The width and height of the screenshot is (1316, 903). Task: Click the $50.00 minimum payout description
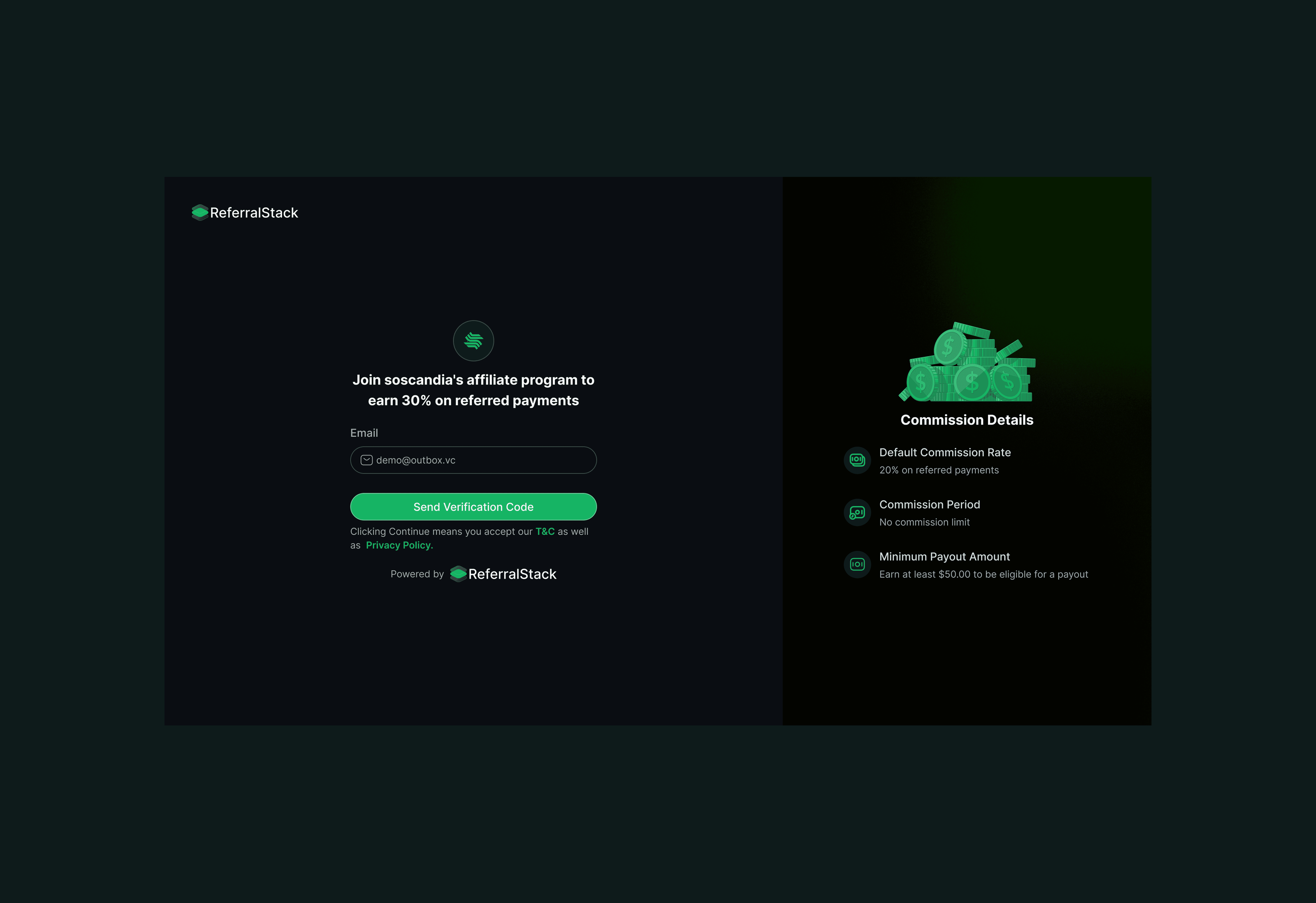983,574
